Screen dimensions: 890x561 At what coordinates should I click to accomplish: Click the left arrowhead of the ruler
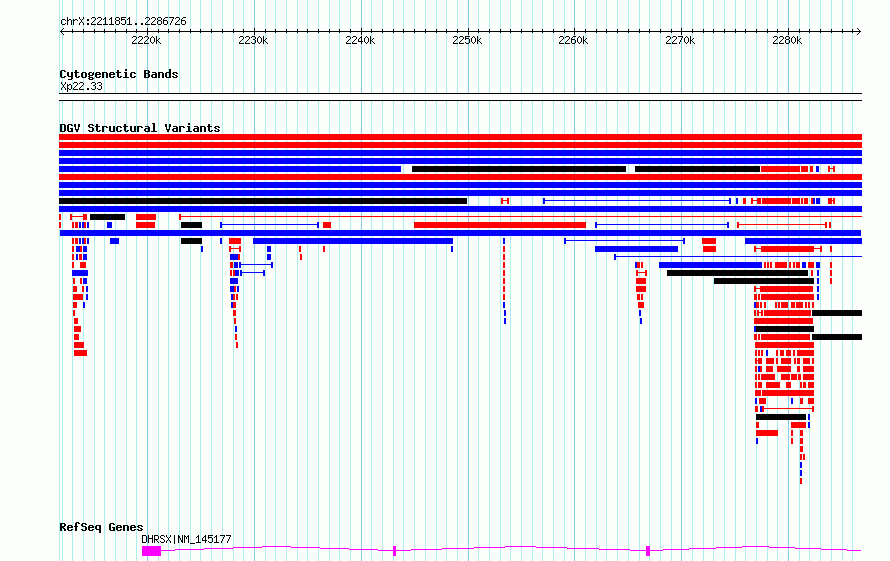(x=61, y=31)
